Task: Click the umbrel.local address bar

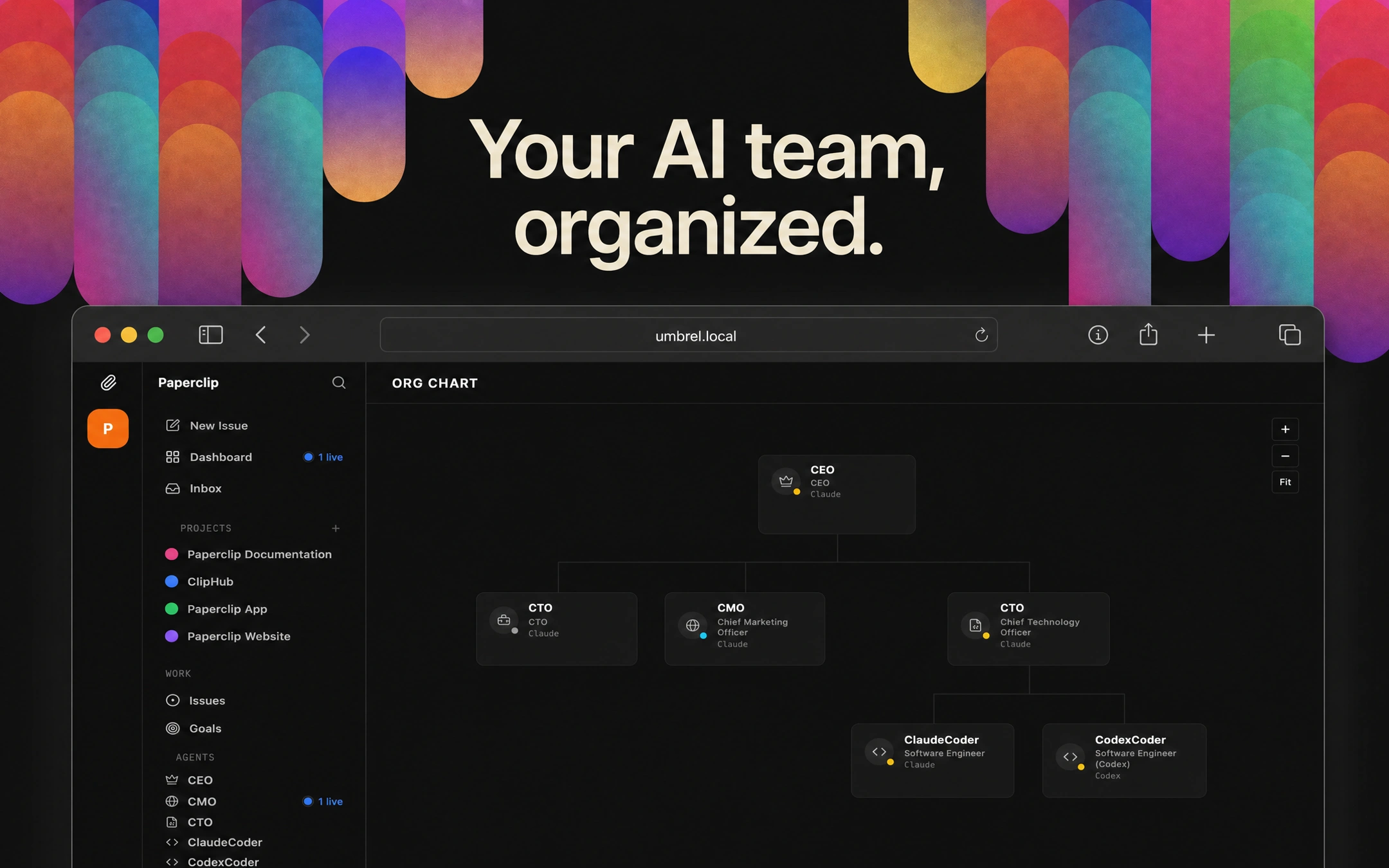Action: pyautogui.click(x=688, y=334)
